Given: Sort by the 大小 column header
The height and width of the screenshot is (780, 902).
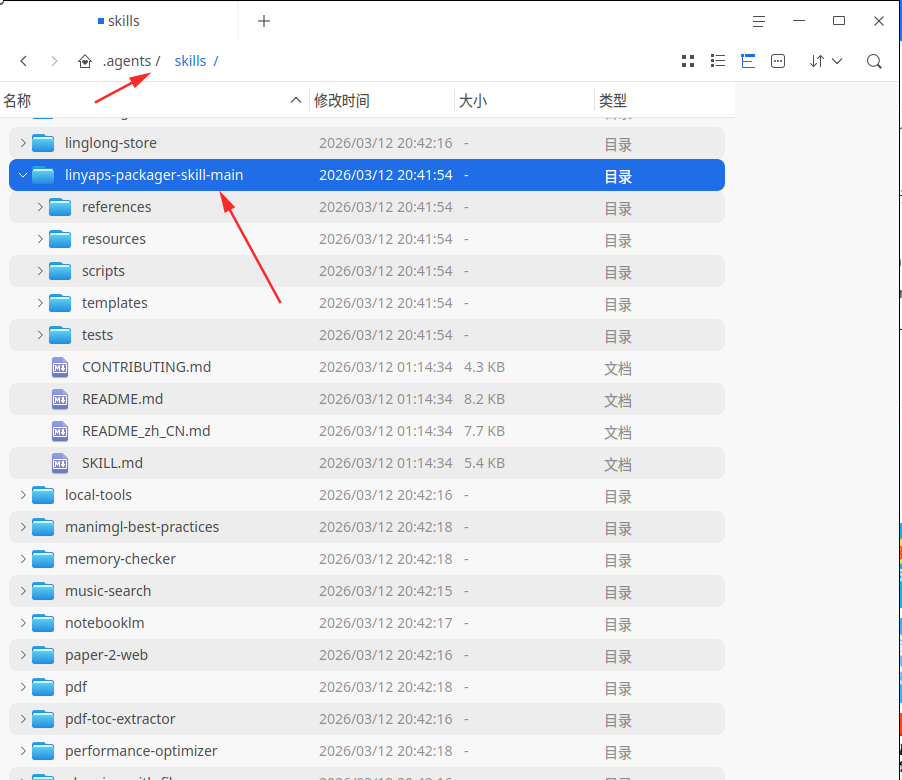Looking at the screenshot, I should (523, 101).
